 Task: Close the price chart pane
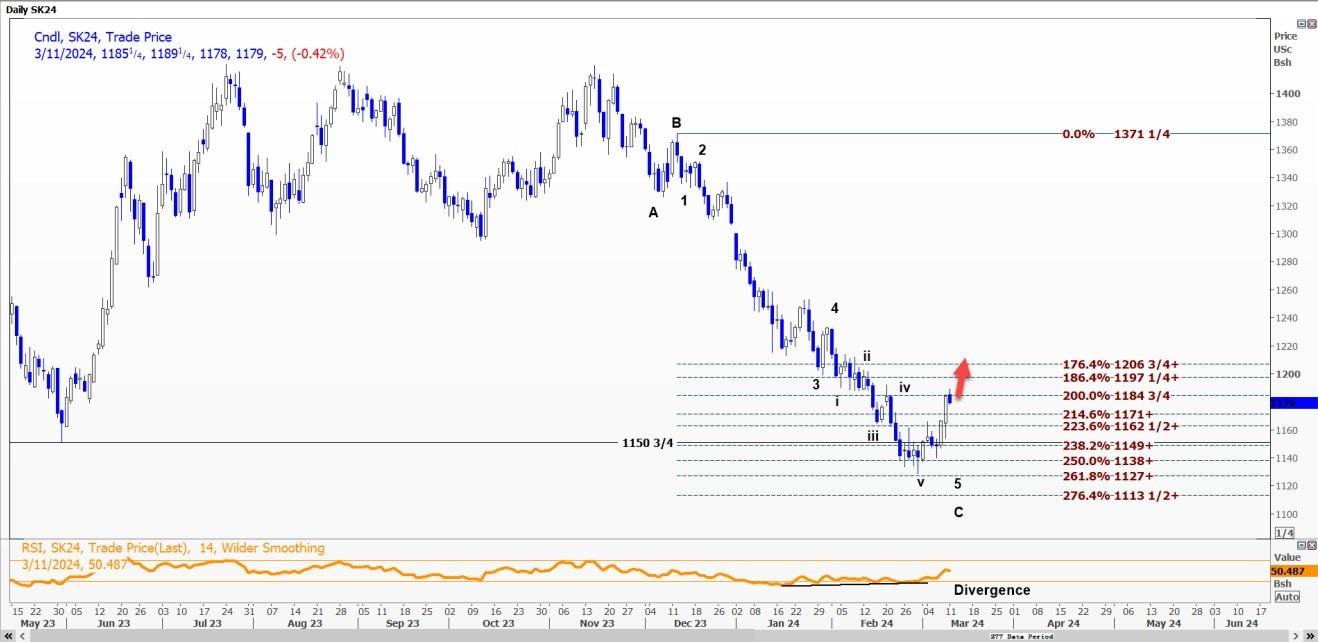[1311, 23]
